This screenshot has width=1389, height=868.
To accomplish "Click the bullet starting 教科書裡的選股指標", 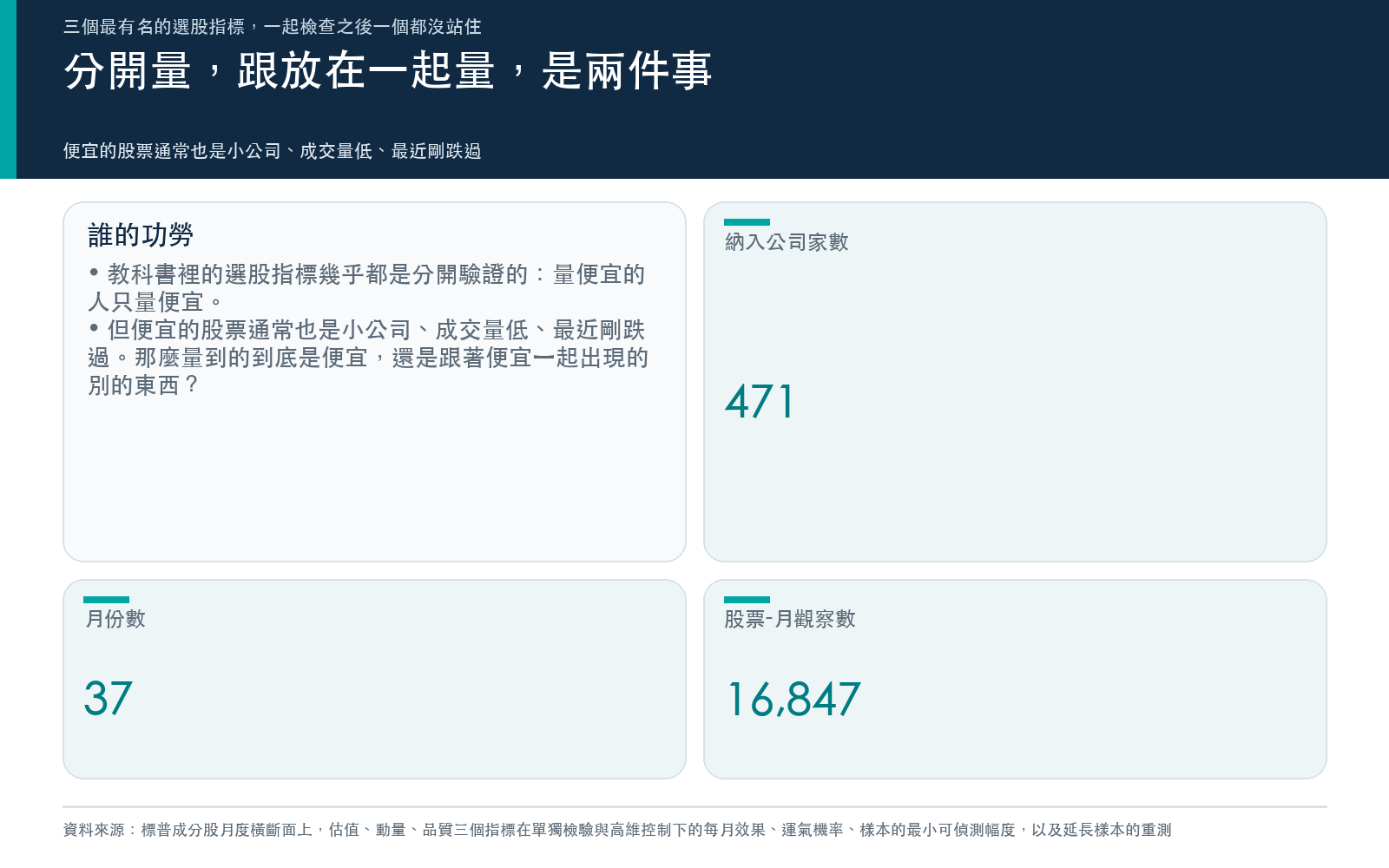I will point(366,288).
